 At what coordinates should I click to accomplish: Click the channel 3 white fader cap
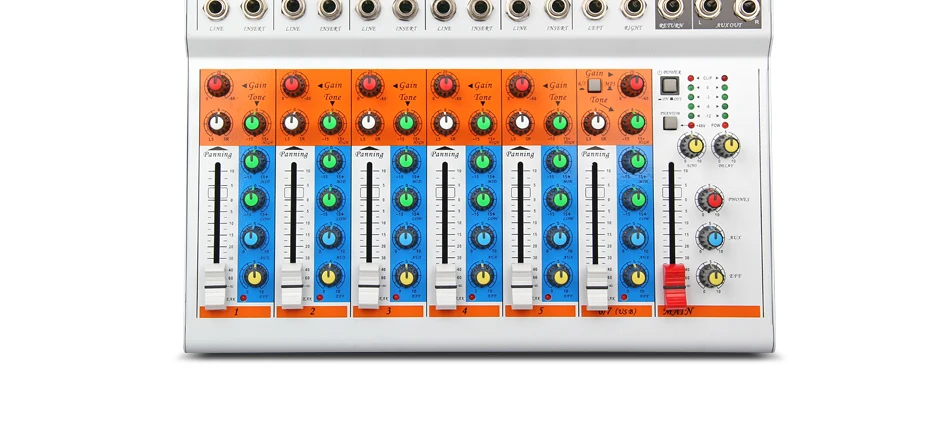(x=368, y=286)
